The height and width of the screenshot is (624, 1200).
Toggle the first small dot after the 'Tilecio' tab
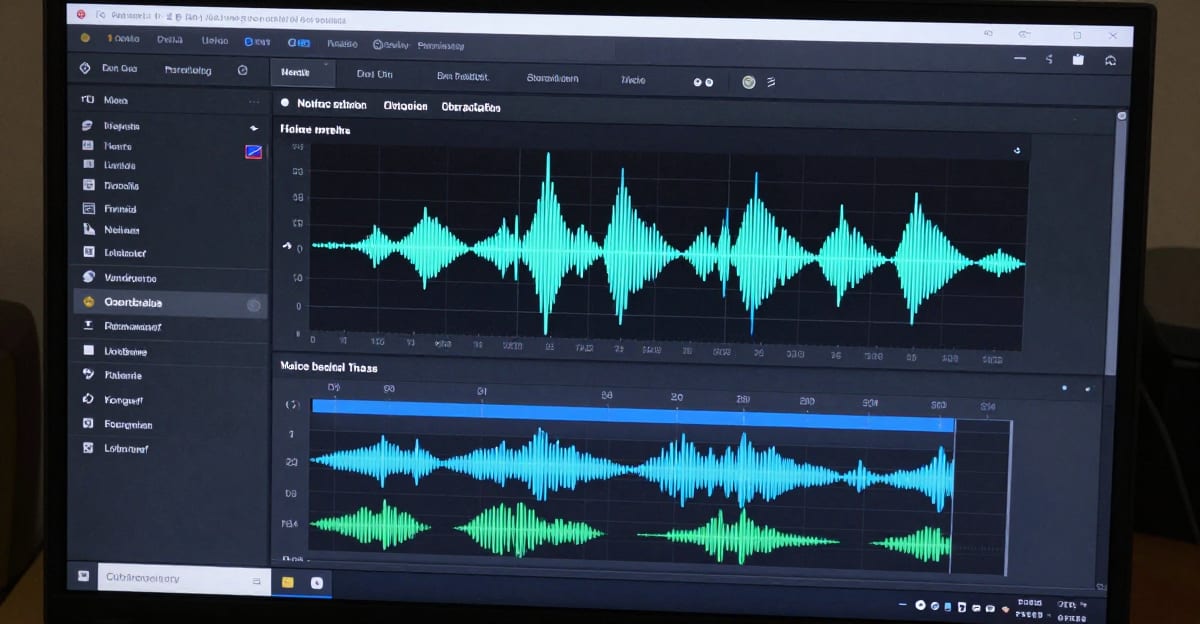pyautogui.click(x=698, y=83)
